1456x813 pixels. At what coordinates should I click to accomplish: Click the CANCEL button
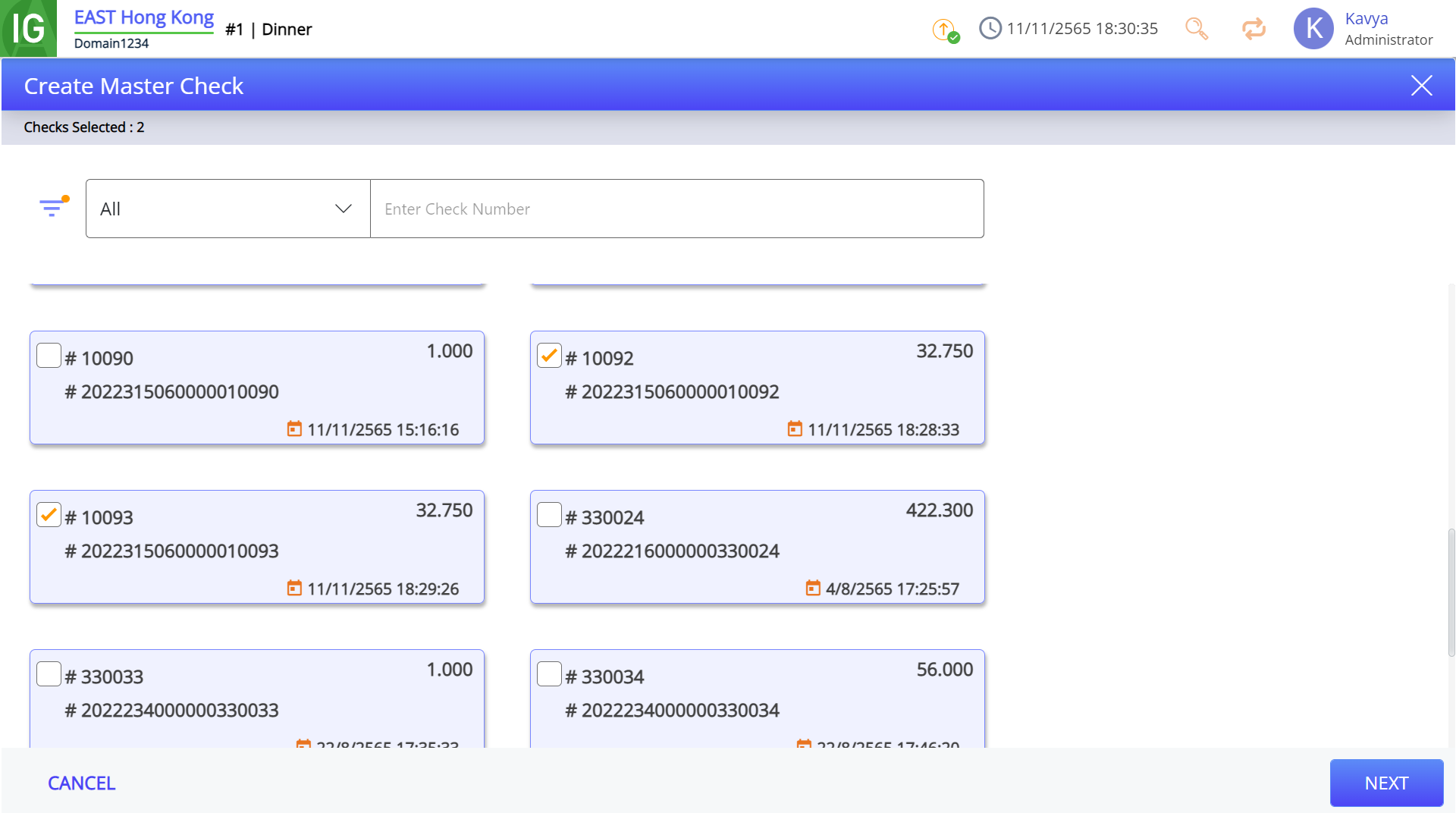tap(82, 783)
